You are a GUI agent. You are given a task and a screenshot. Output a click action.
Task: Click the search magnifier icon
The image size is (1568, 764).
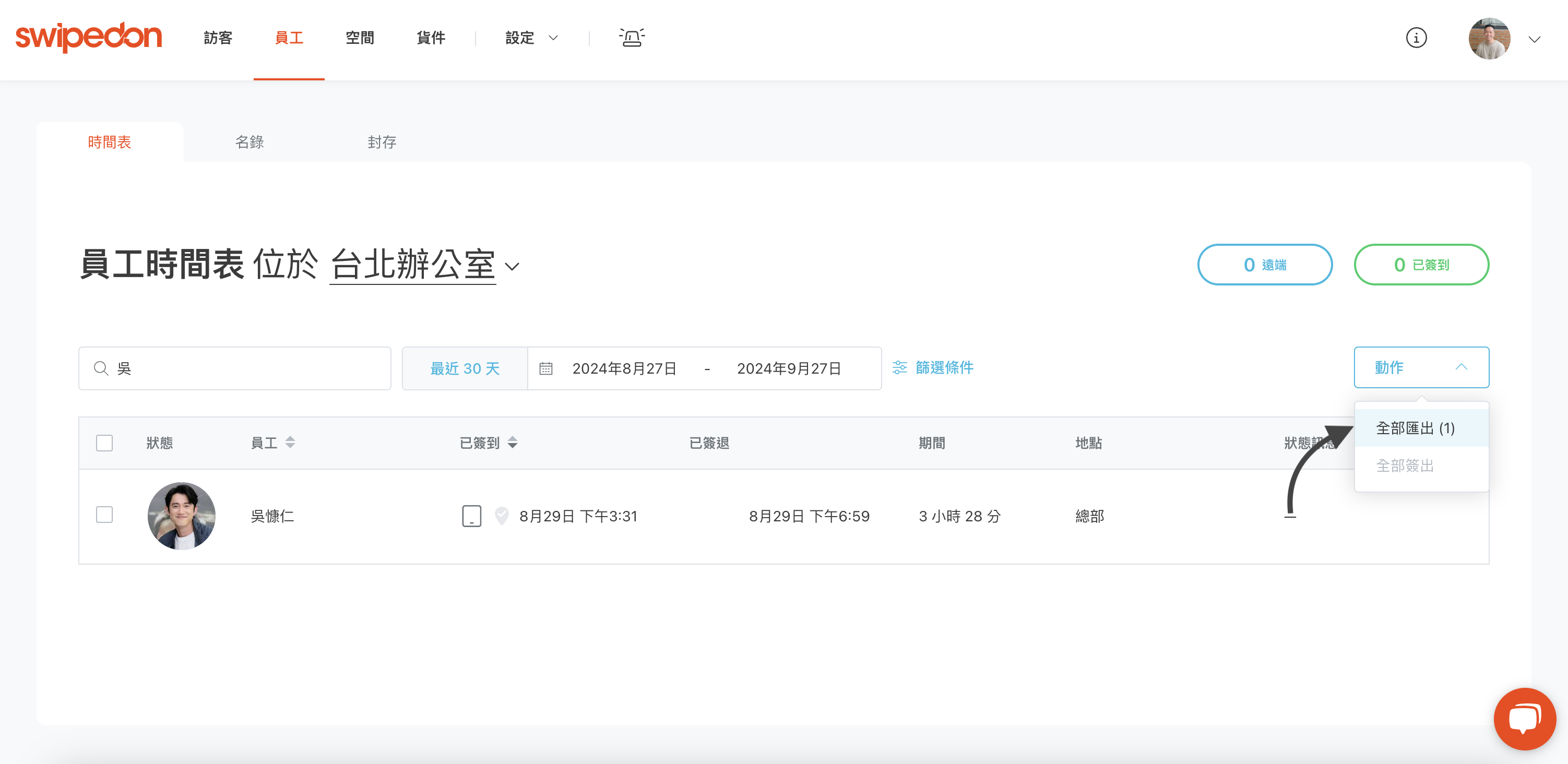click(101, 368)
